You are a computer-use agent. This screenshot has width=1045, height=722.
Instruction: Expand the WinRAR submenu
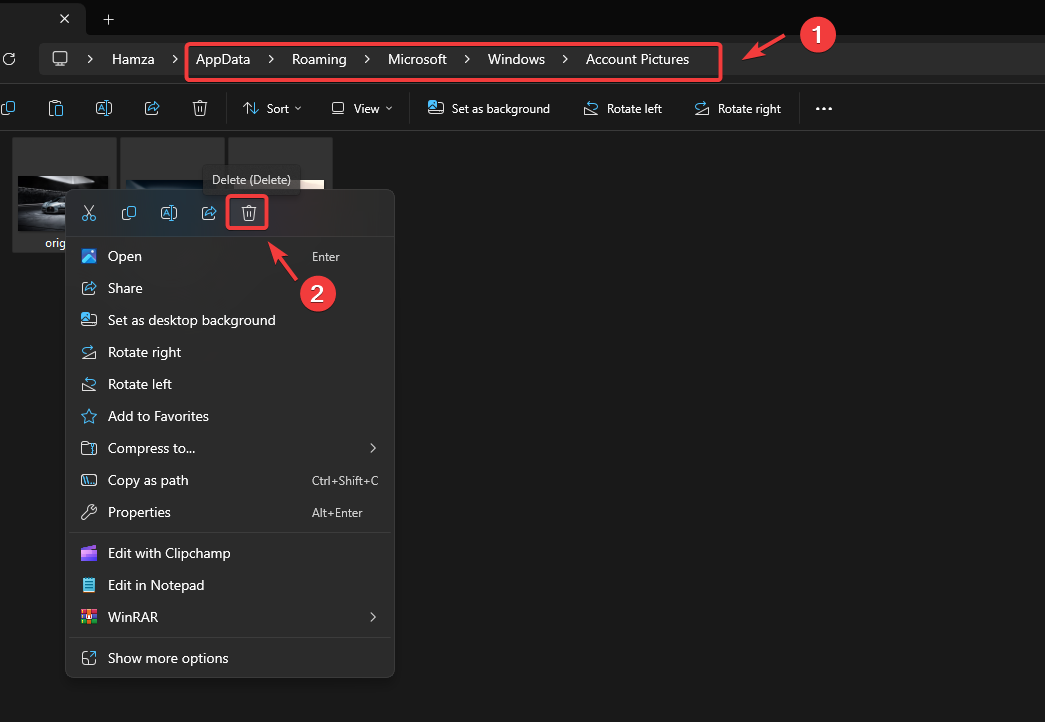pos(373,617)
